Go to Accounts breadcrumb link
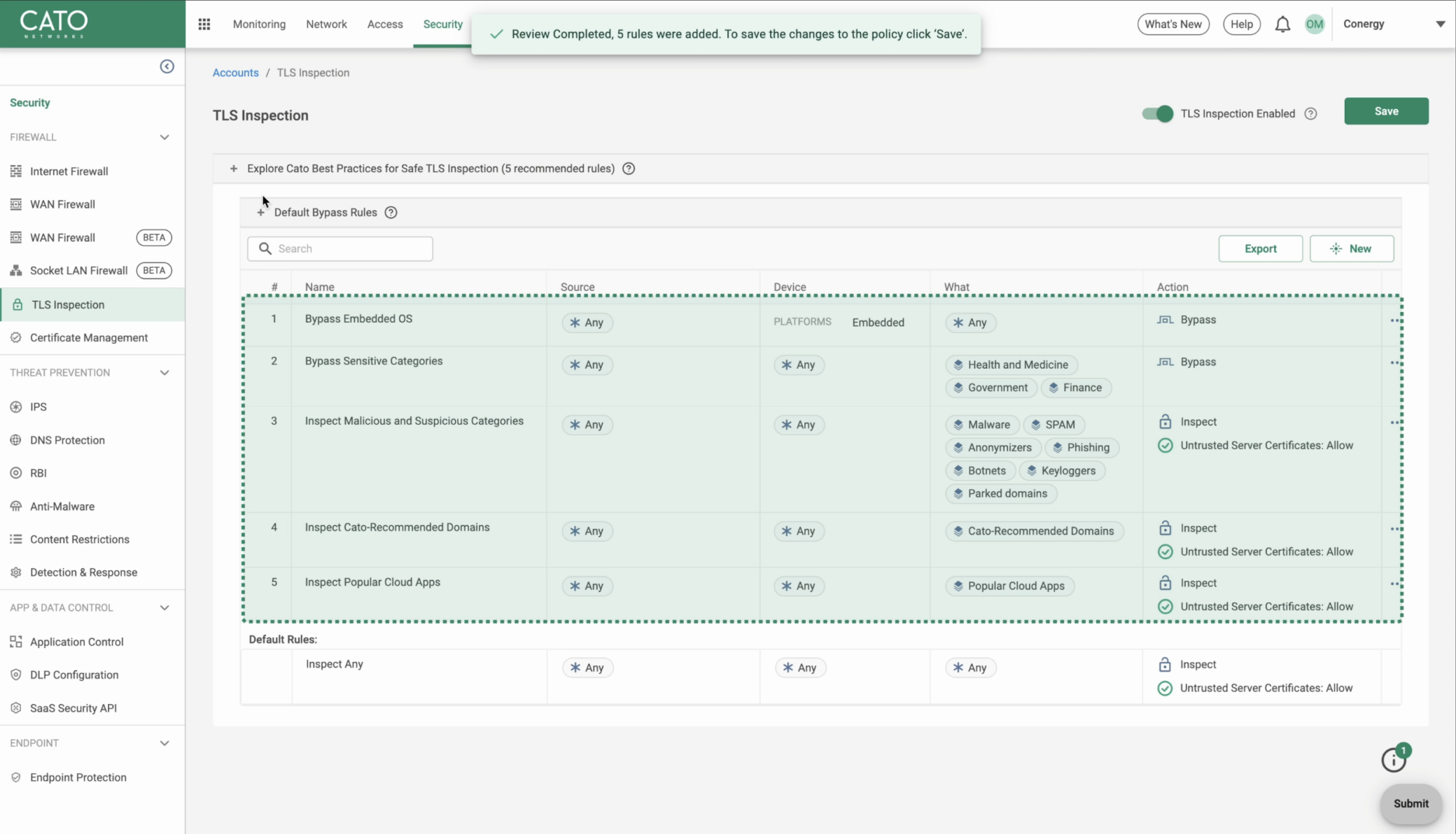This screenshot has height=834, width=1456. (236, 73)
